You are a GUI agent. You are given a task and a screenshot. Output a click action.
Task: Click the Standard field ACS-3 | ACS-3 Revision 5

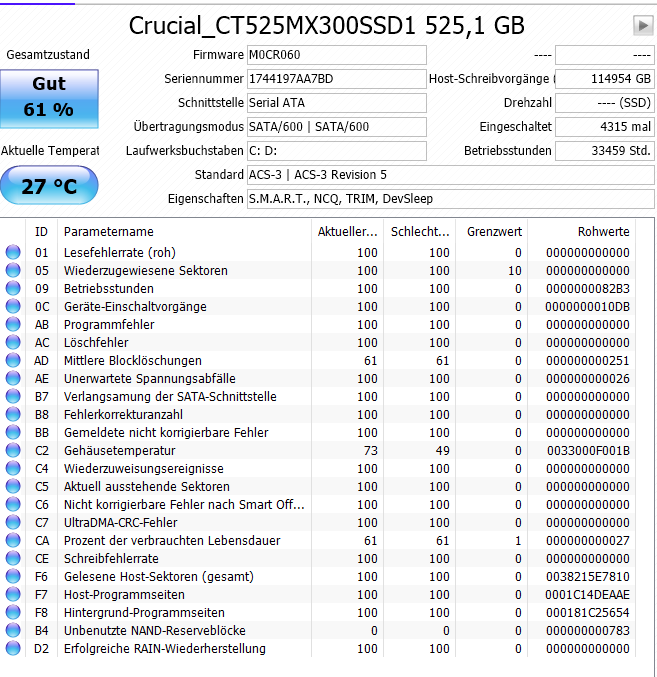point(451,175)
